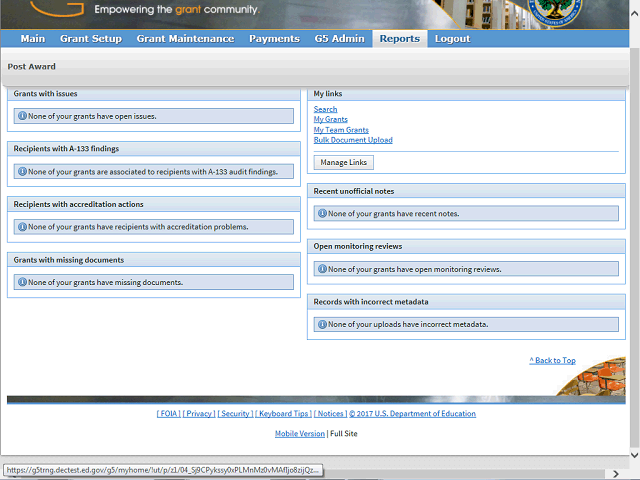The height and width of the screenshot is (480, 640).
Task: Click the info icon in accreditation actions panel
Action: (22, 227)
